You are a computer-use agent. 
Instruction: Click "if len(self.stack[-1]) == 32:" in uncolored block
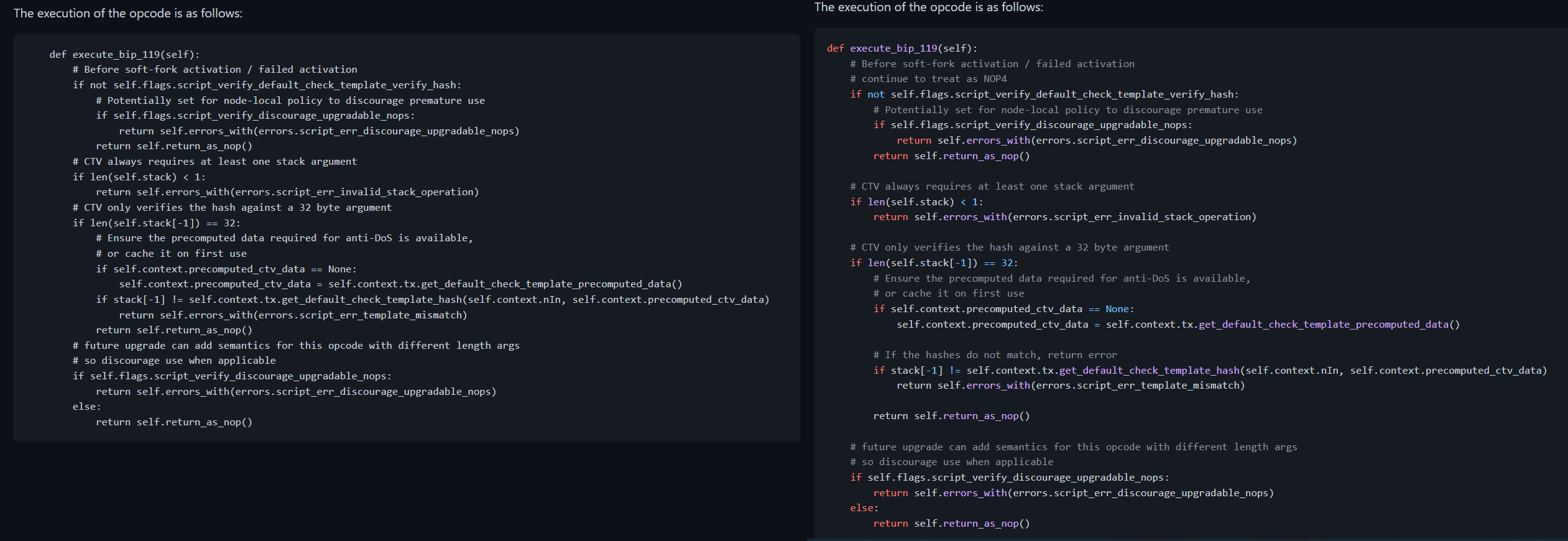pyautogui.click(x=156, y=223)
